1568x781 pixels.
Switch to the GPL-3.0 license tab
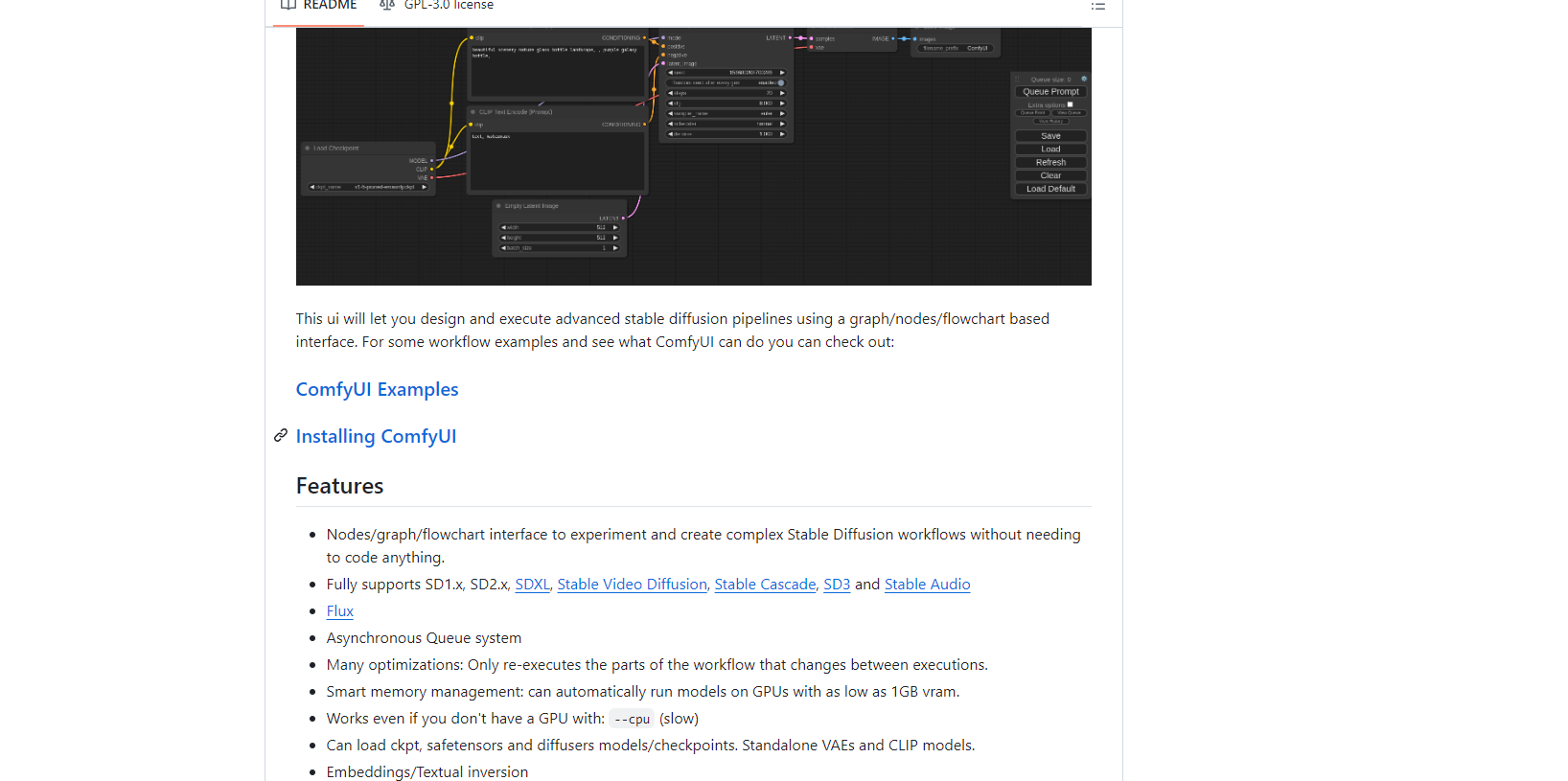(x=437, y=6)
